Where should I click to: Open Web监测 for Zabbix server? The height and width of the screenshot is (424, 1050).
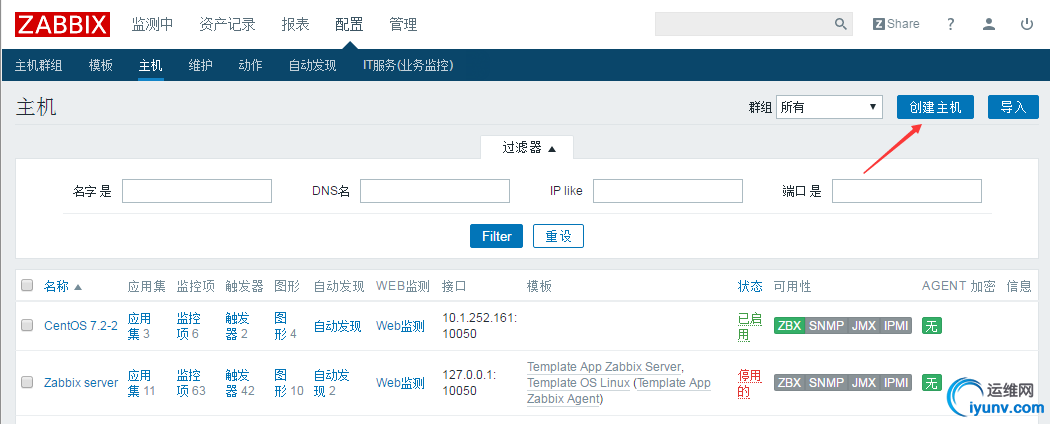coord(400,383)
